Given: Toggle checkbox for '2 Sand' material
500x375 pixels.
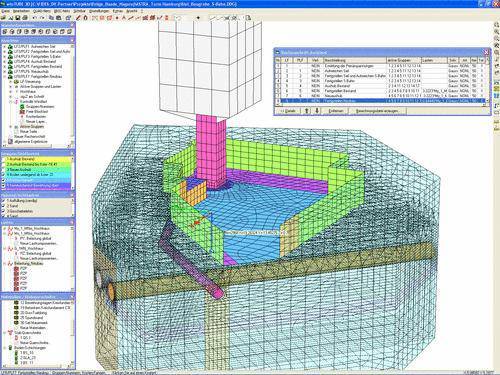Looking at the screenshot, I should point(4,206).
